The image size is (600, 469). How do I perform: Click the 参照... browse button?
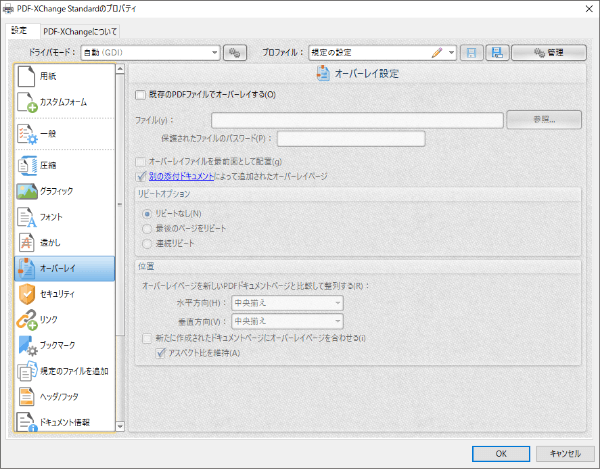tap(544, 120)
